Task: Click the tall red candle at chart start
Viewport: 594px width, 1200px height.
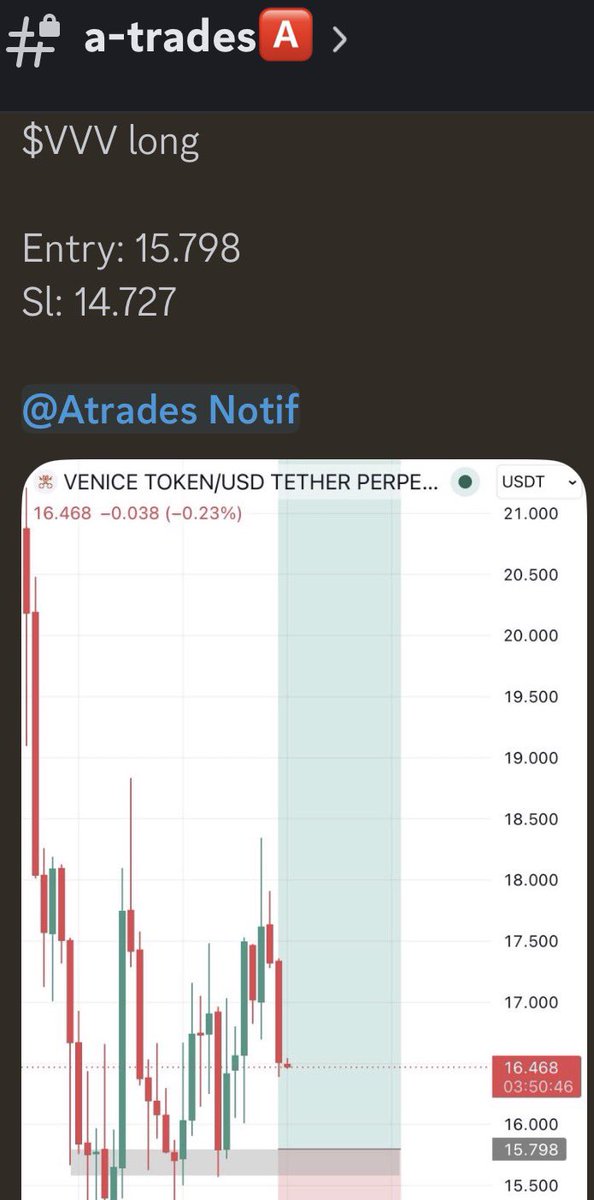Action: coord(28,570)
